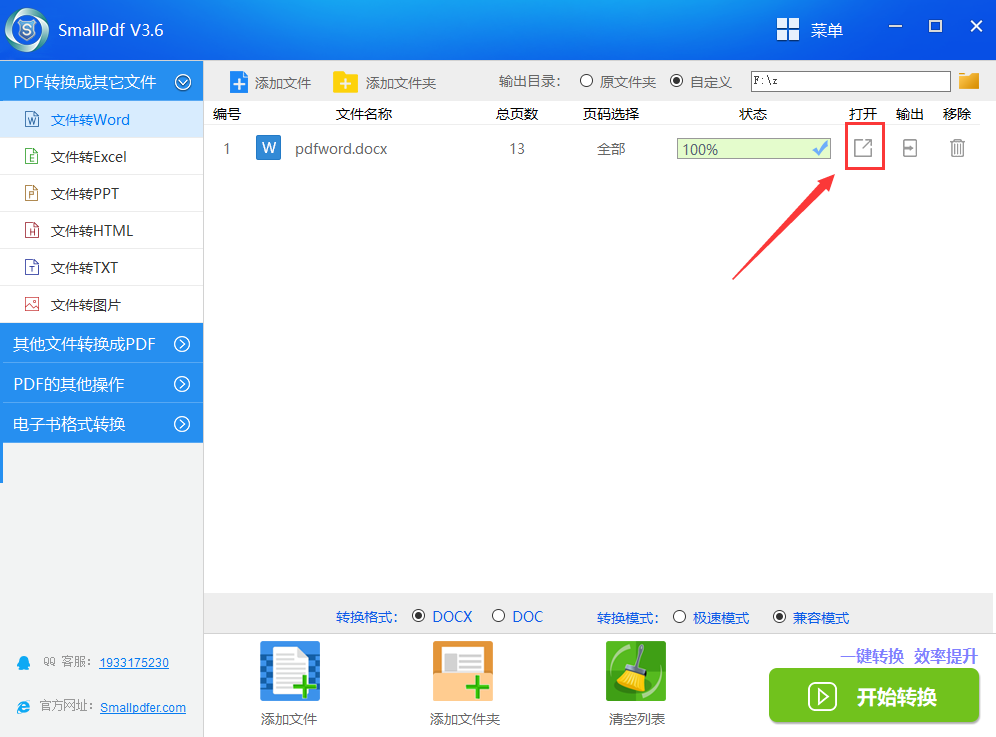The image size is (996, 737).
Task: Click the 页码选择 column header
Action: click(611, 114)
